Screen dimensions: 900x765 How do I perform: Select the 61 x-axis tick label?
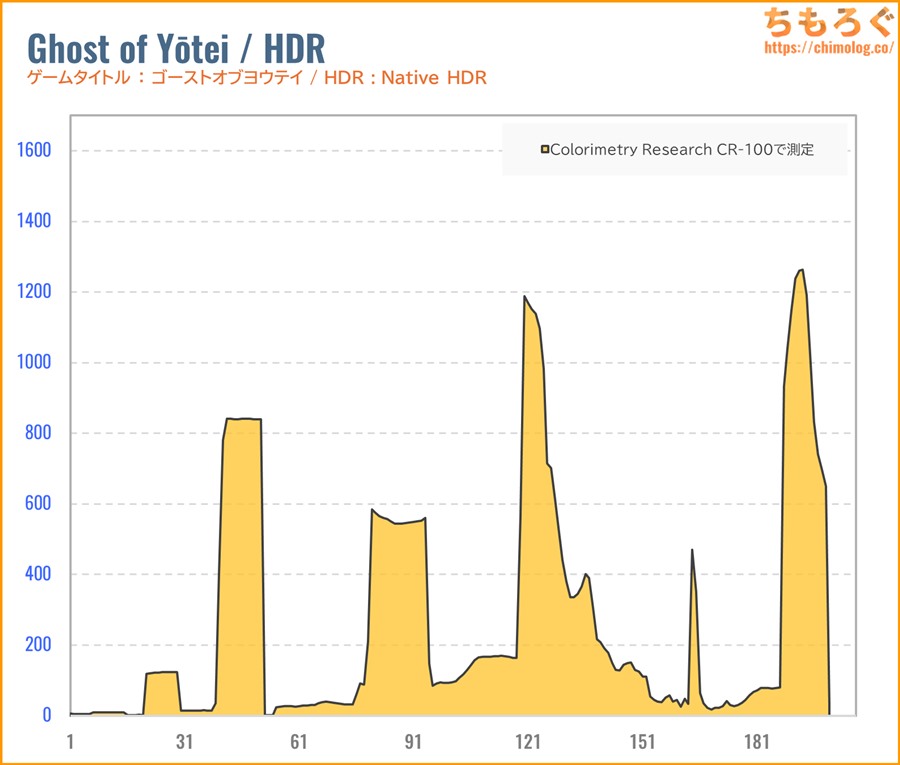pos(298,742)
